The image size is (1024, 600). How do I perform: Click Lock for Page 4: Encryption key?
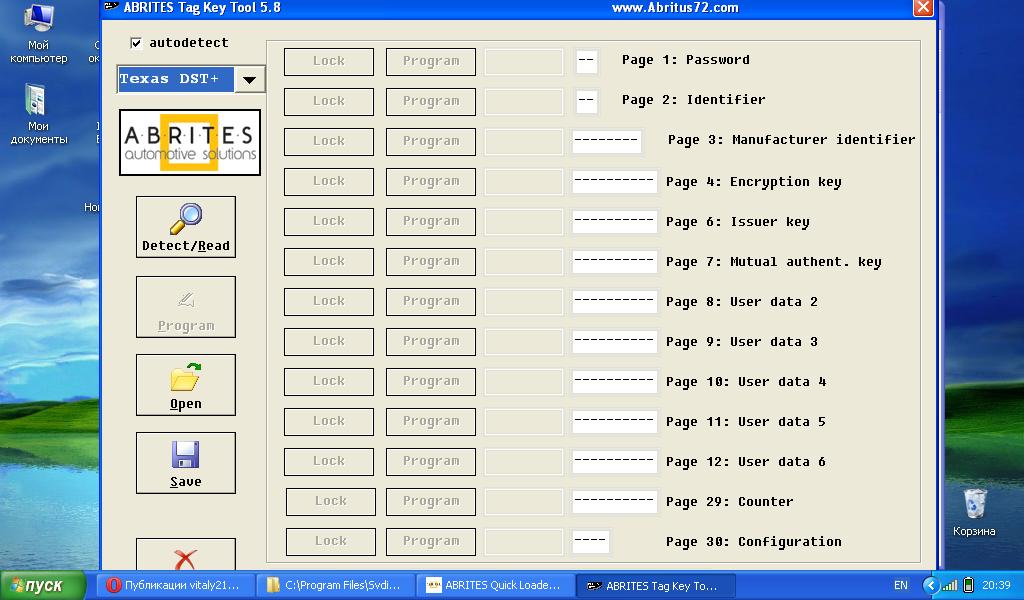[328, 182]
